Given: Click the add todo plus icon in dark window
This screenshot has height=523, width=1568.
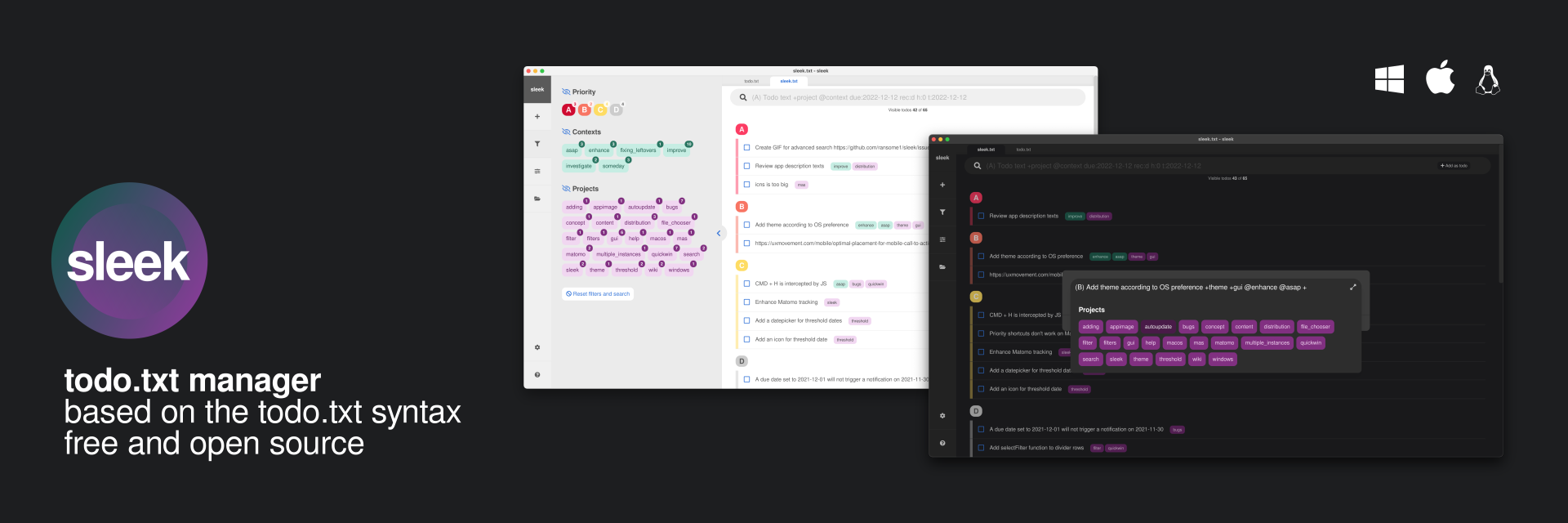Looking at the screenshot, I should pos(942,185).
